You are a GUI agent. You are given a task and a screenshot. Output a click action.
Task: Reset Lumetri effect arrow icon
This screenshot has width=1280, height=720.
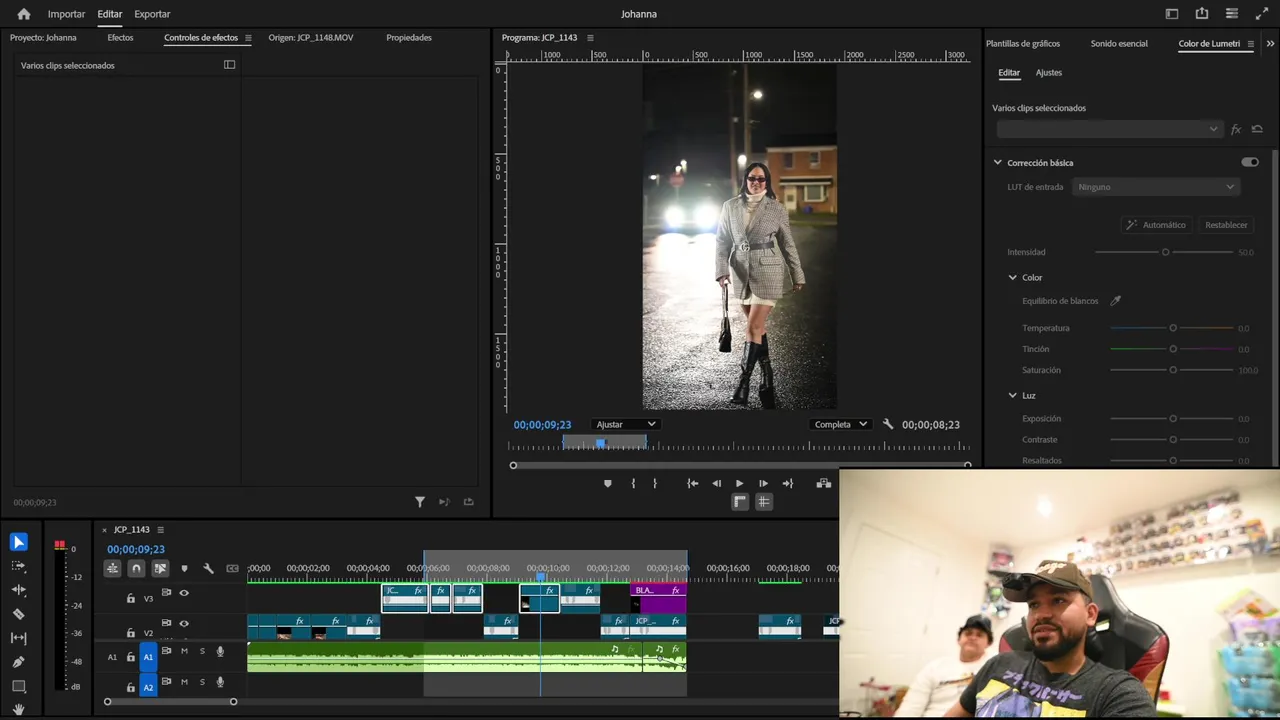click(x=1257, y=129)
